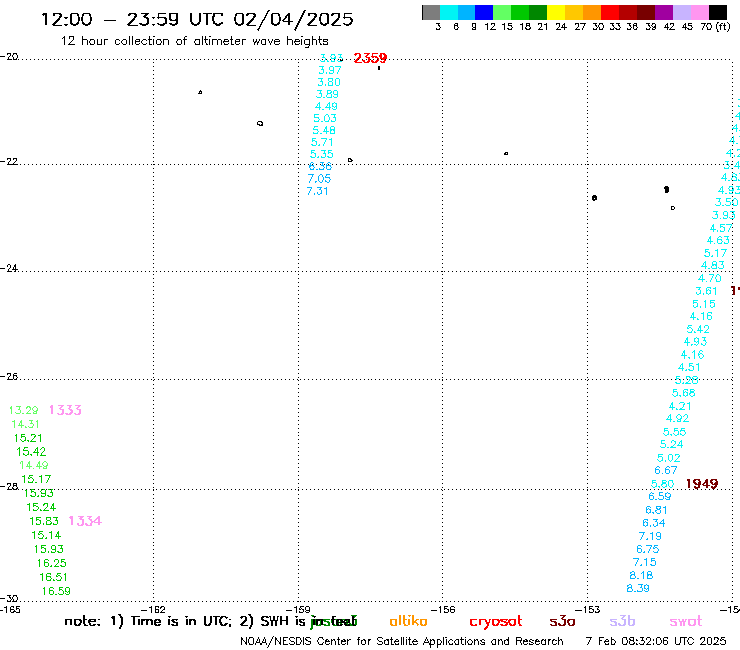Image resolution: width=740 pixels, height=650 pixels.
Task: Select the swot satellite legend label
Action: (x=686, y=621)
